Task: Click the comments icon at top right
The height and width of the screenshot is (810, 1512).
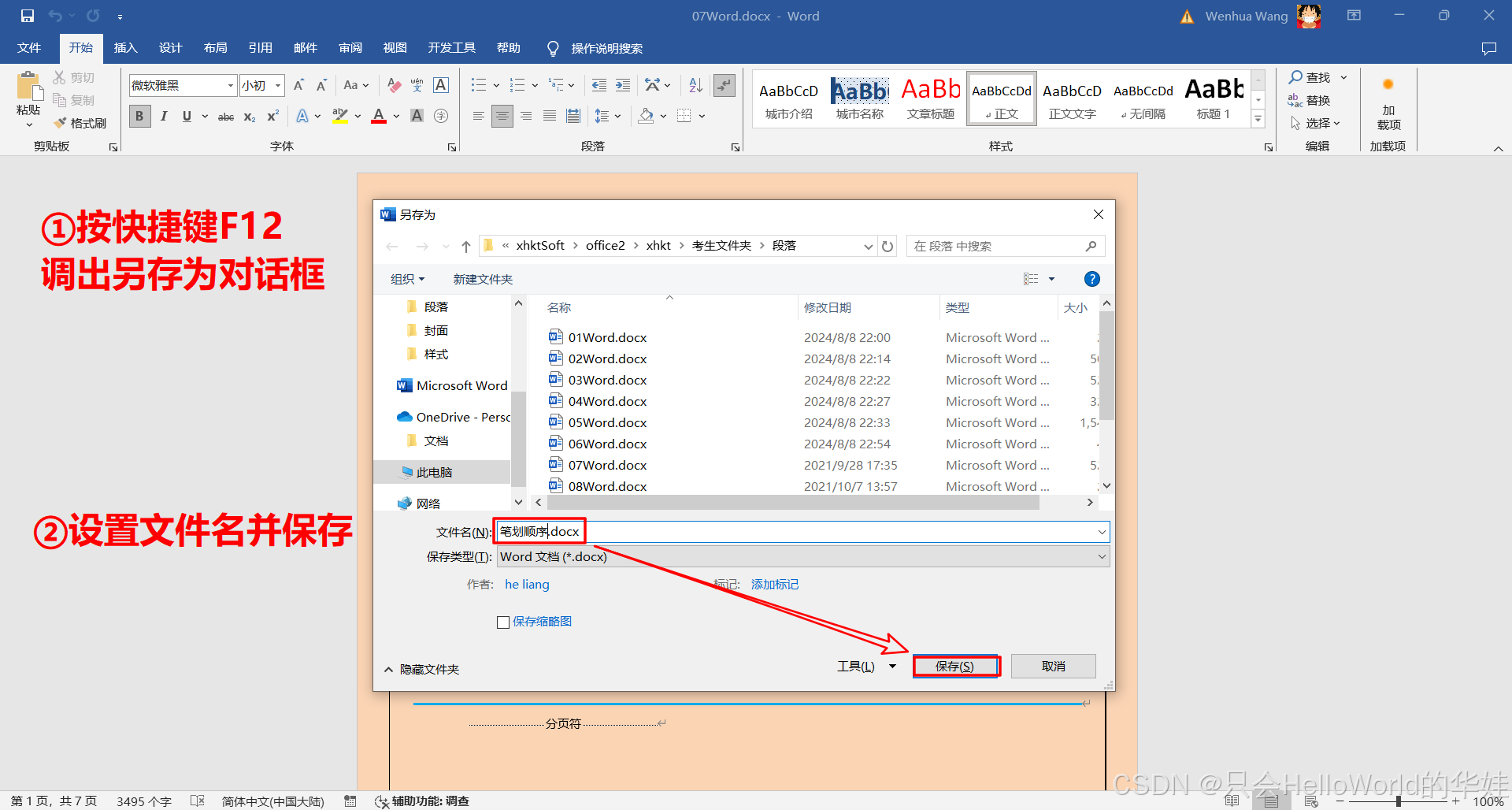Action: click(1488, 48)
